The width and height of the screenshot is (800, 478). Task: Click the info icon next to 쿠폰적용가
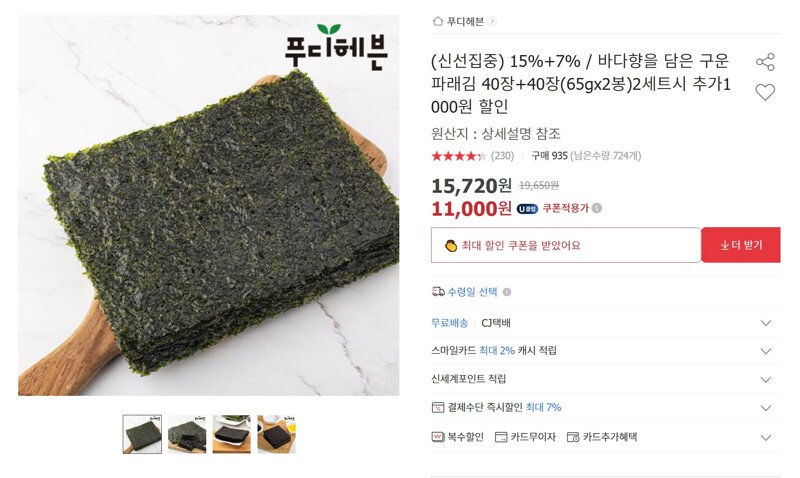tap(597, 208)
